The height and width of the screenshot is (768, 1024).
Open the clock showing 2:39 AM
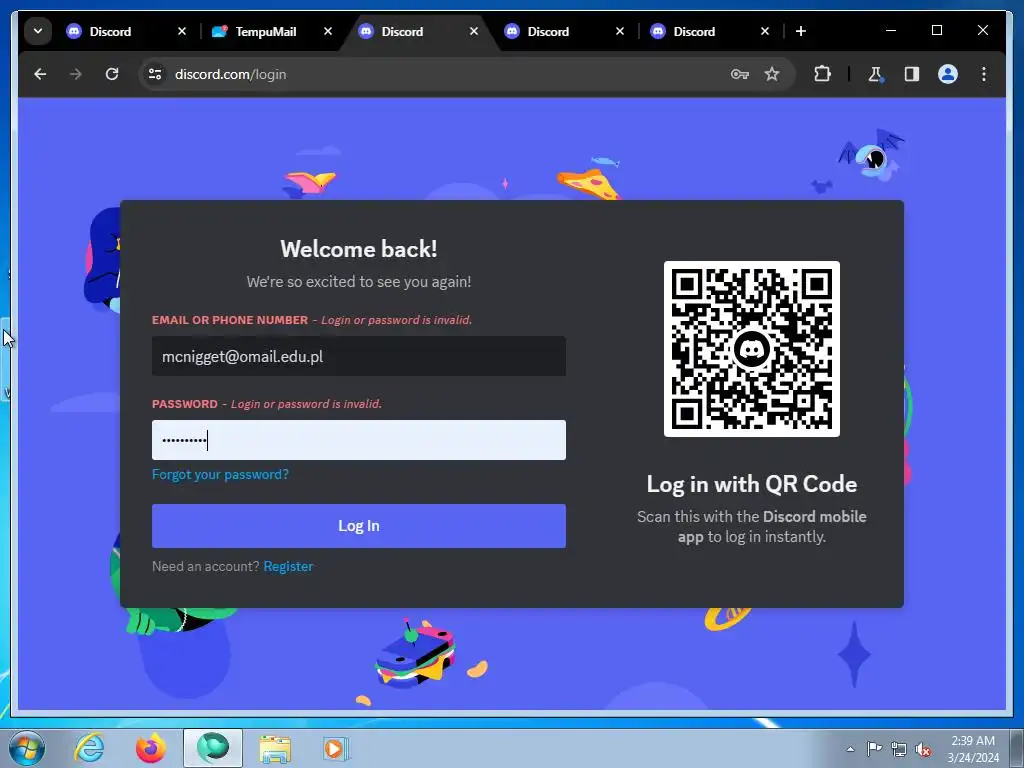click(x=973, y=749)
